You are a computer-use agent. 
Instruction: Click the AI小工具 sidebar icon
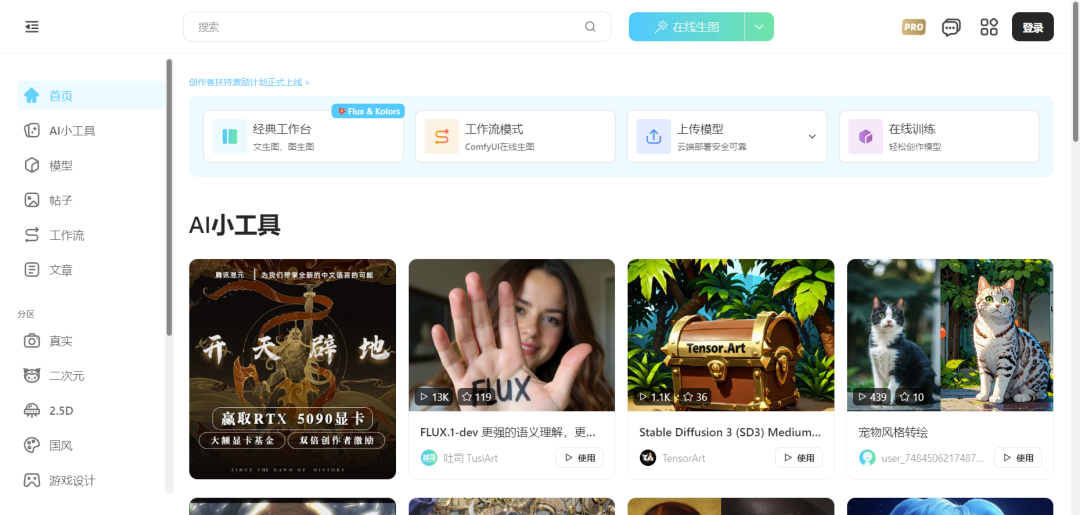click(32, 130)
